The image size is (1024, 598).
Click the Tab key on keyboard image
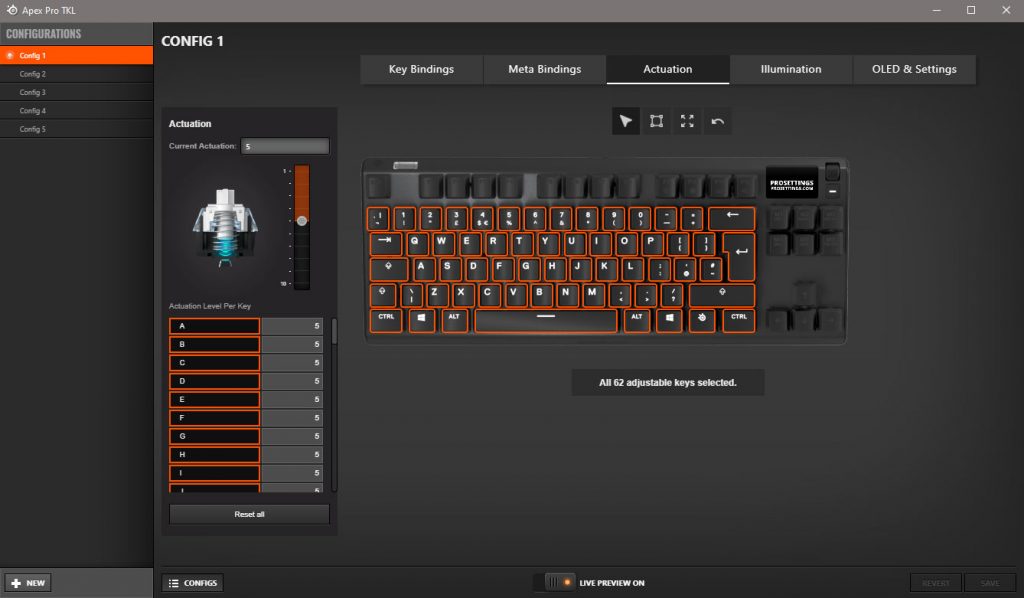[x=386, y=244]
